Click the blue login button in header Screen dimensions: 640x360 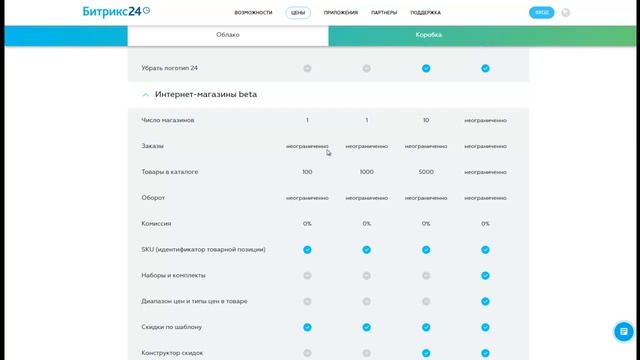(542, 13)
